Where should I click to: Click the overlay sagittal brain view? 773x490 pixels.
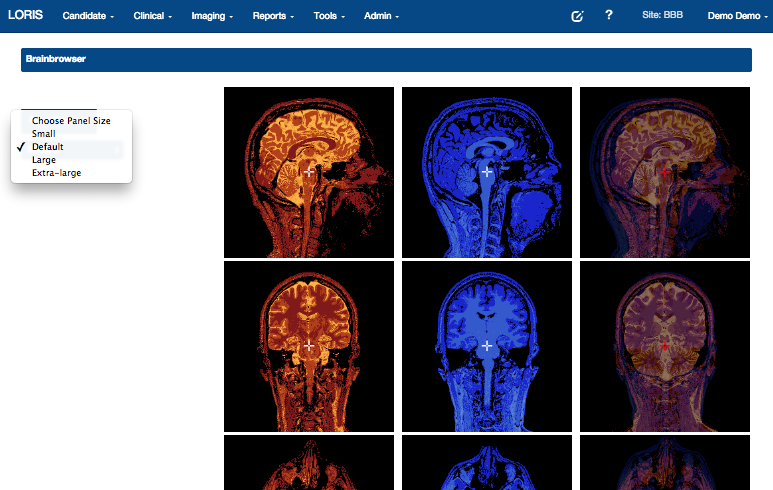tap(664, 172)
